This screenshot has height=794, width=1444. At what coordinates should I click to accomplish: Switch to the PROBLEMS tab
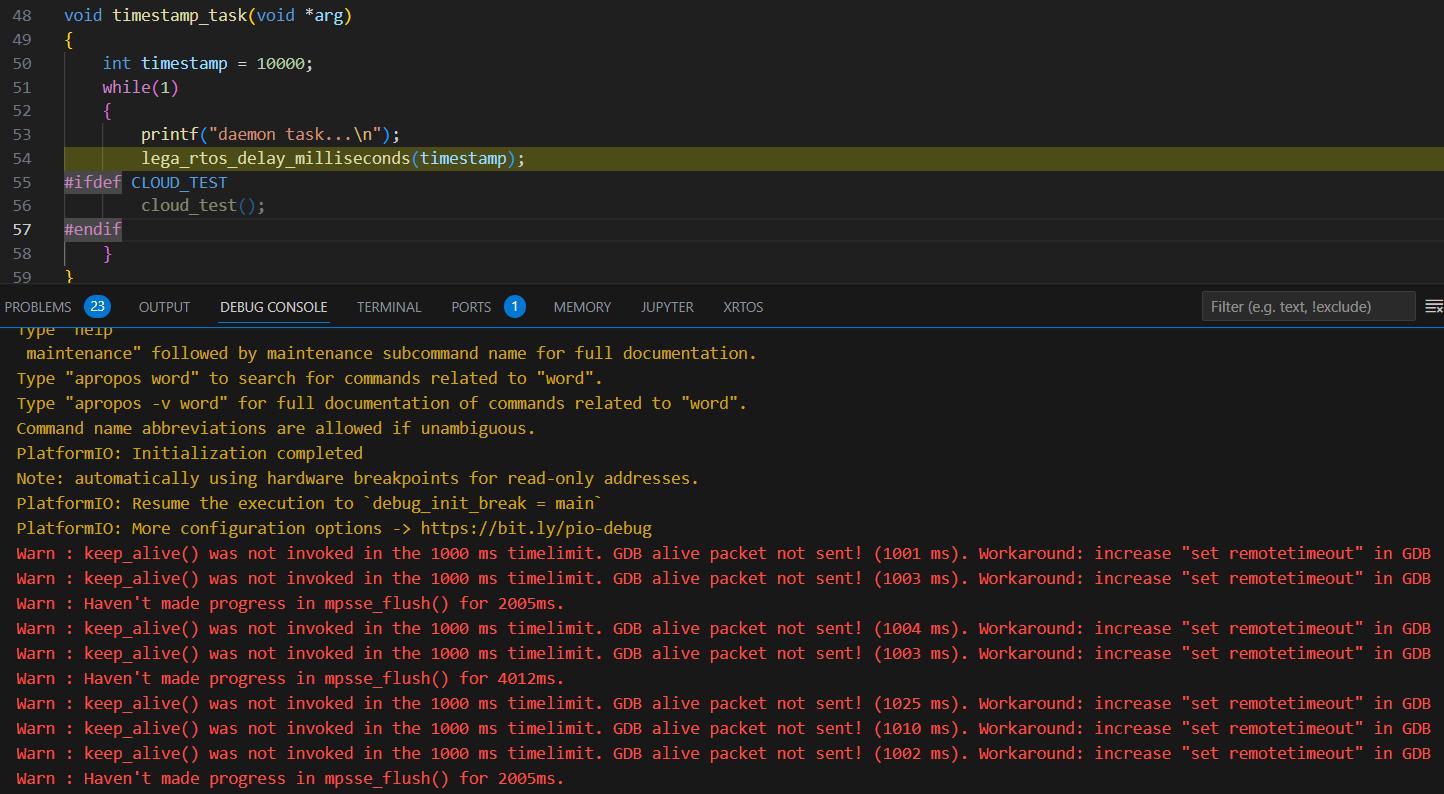pyautogui.click(x=38, y=307)
